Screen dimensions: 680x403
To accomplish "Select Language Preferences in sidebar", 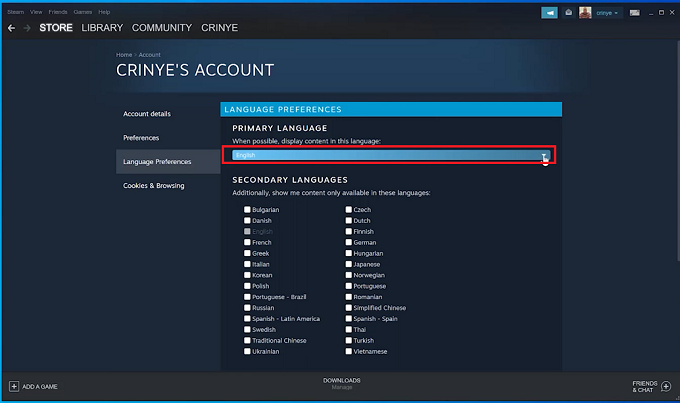I will point(168,161).
